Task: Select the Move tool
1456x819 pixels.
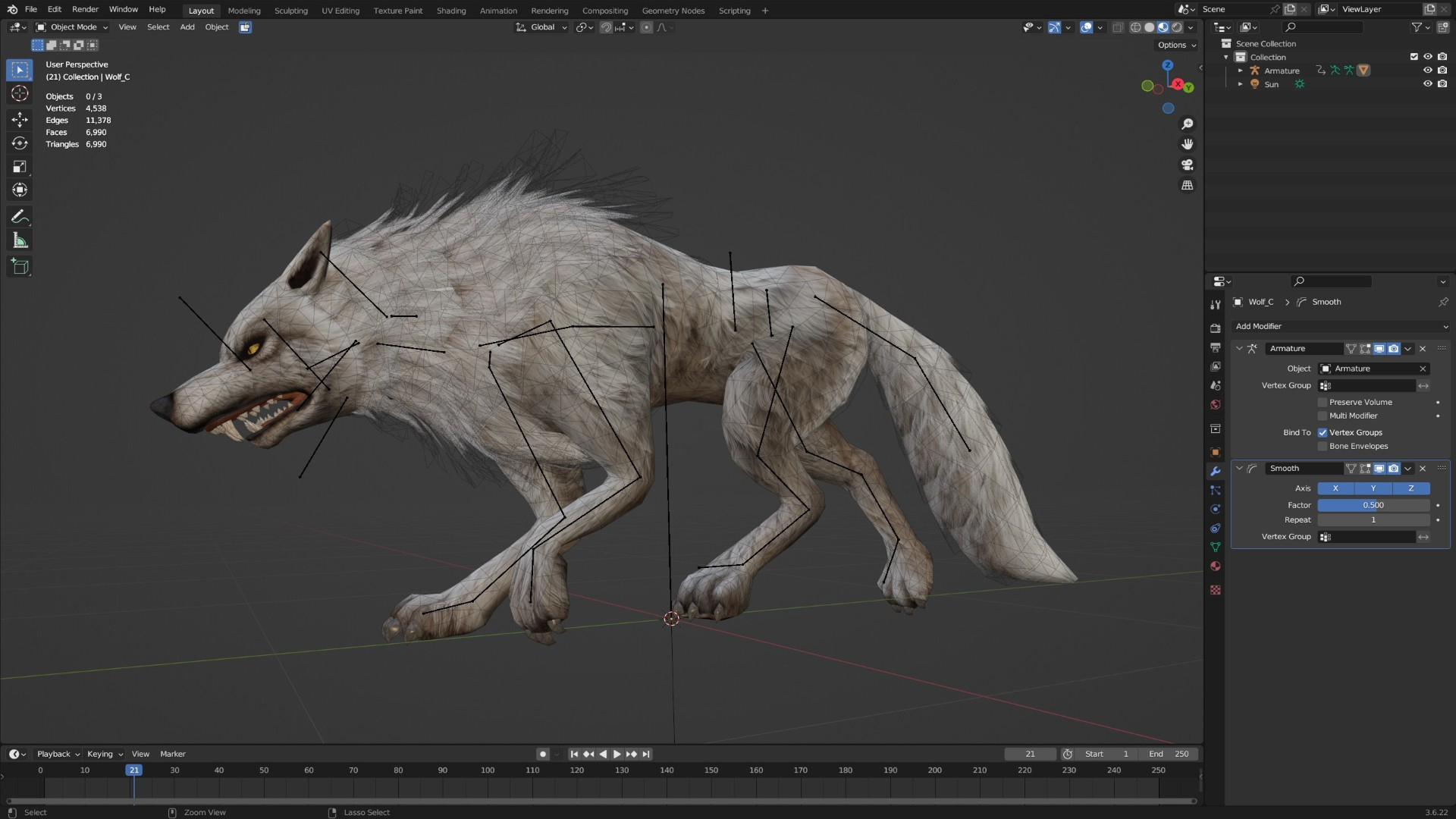Action: [20, 119]
